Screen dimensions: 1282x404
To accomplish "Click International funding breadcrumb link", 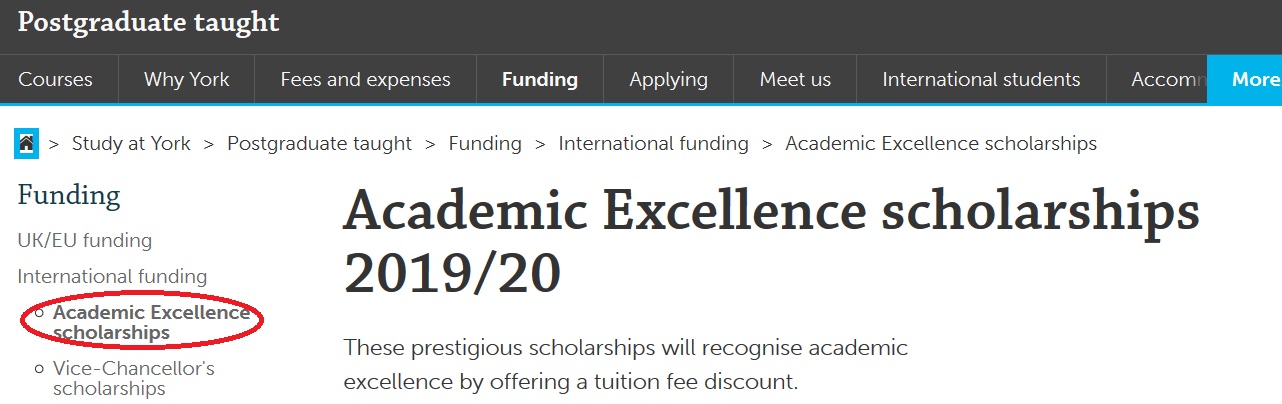I will pos(653,144).
